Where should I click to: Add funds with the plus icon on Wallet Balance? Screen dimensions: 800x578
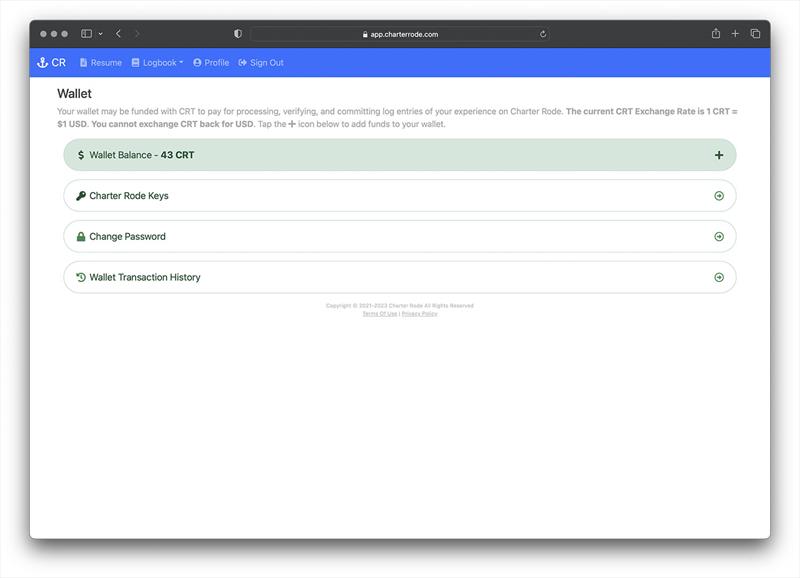719,155
